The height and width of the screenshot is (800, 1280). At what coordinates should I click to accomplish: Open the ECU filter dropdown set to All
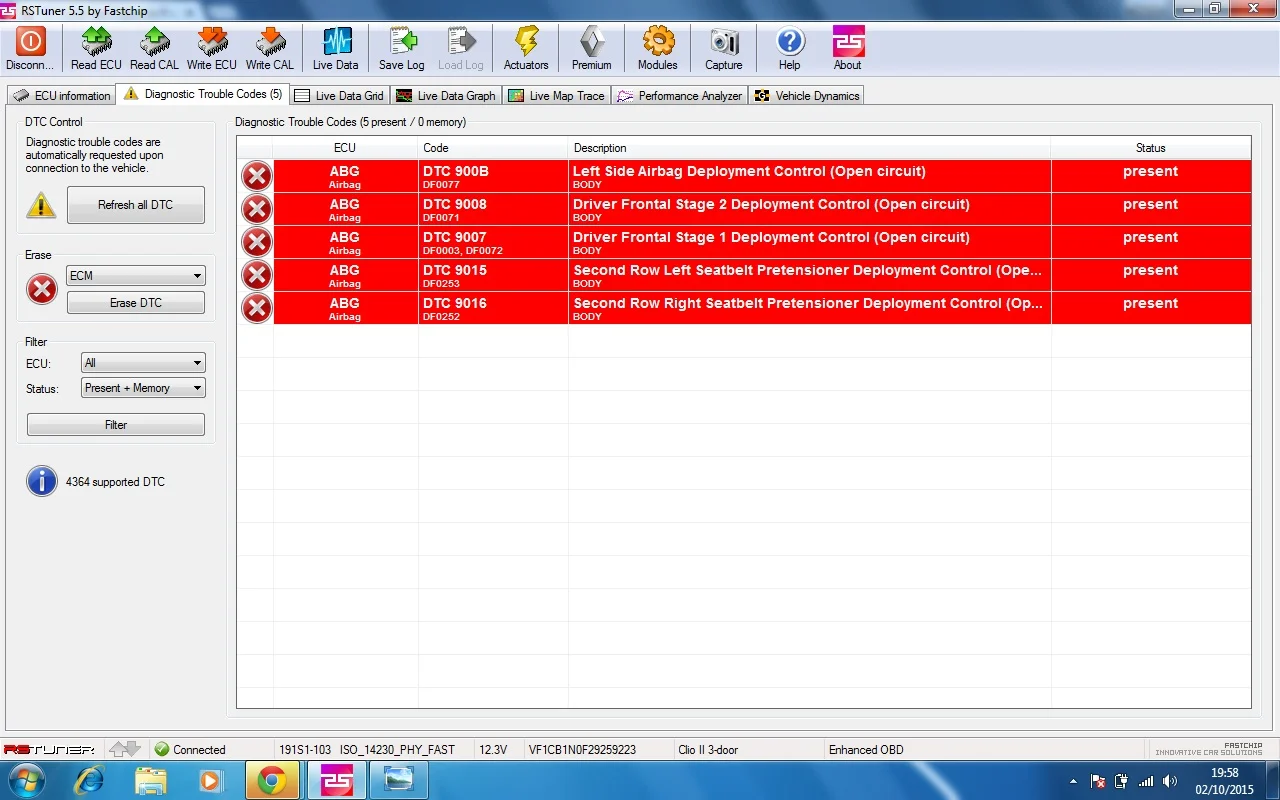(143, 363)
